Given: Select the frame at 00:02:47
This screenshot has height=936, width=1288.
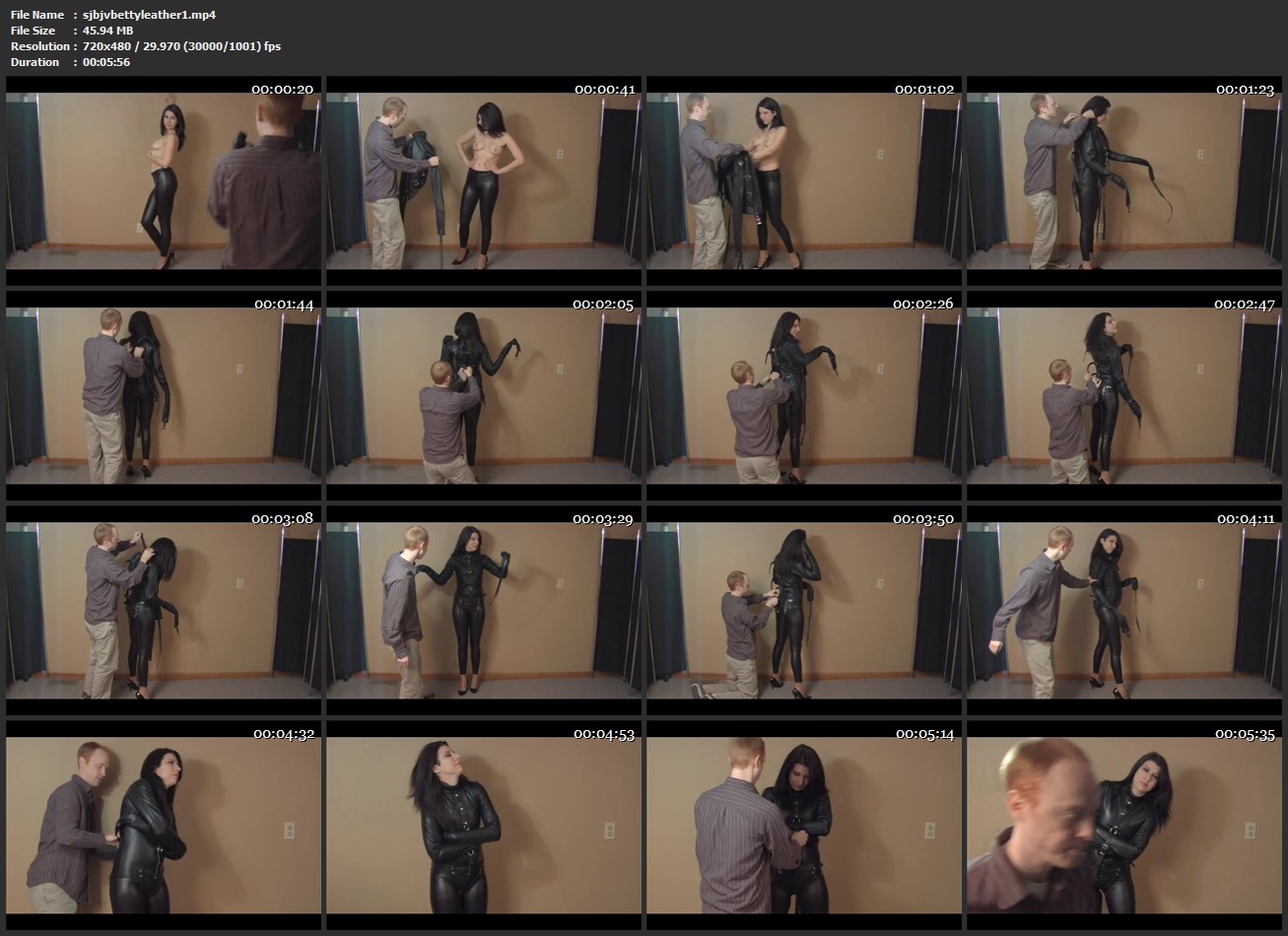Looking at the screenshot, I should coord(1124,396).
